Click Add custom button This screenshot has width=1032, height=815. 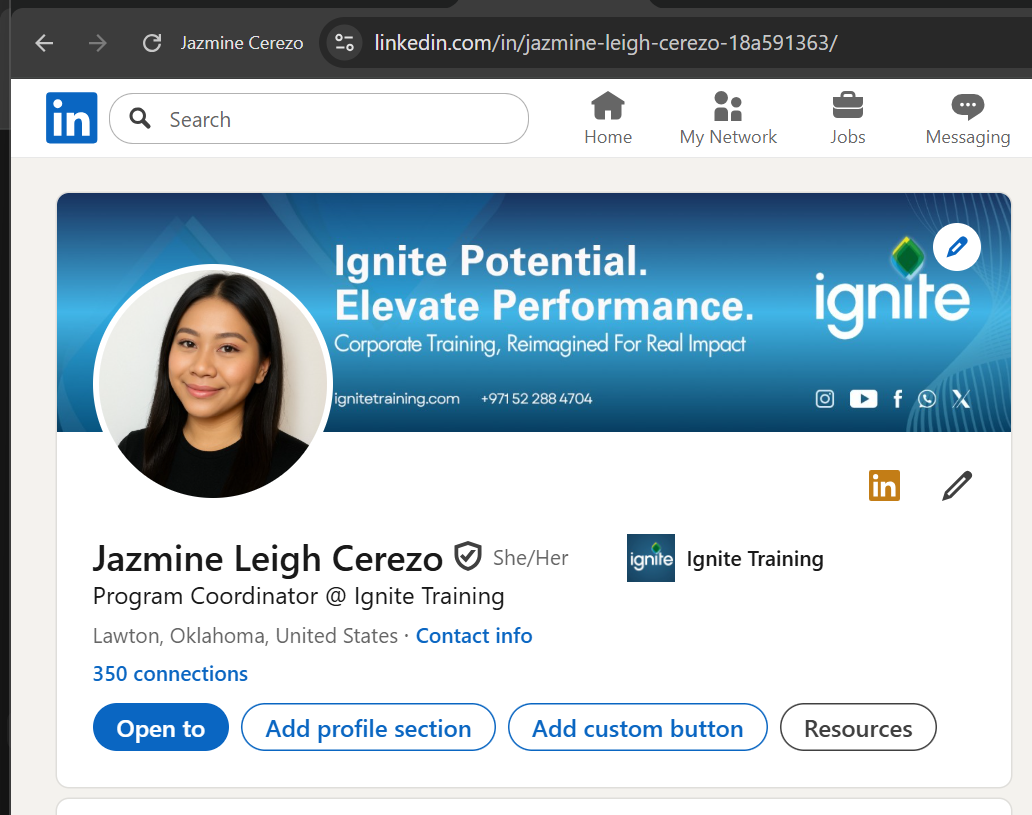(637, 727)
